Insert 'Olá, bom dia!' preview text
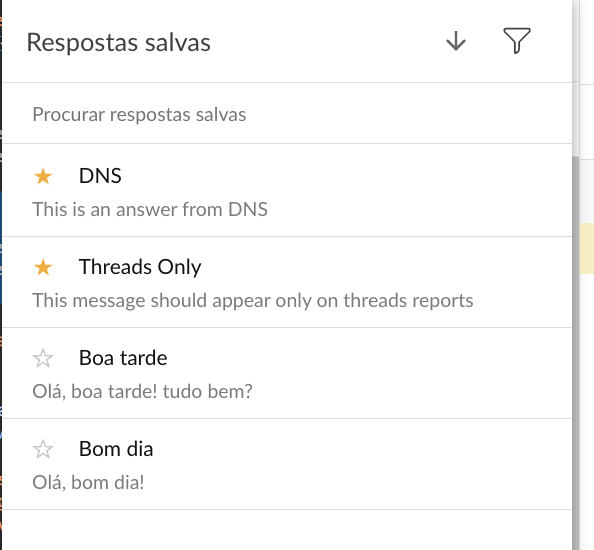The image size is (594, 550). [x=88, y=482]
